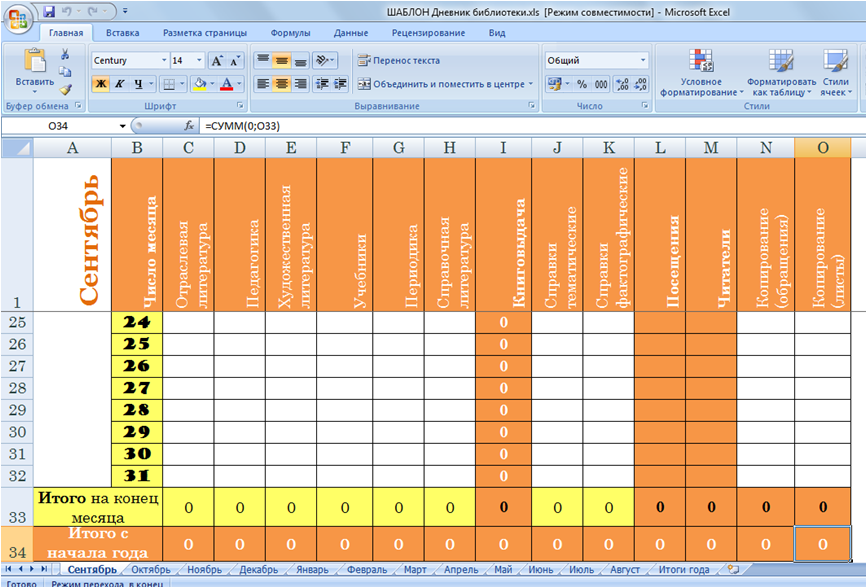The height and width of the screenshot is (588, 867).
Task: Go to first sheet with navigation arrow
Action: (x=9, y=569)
